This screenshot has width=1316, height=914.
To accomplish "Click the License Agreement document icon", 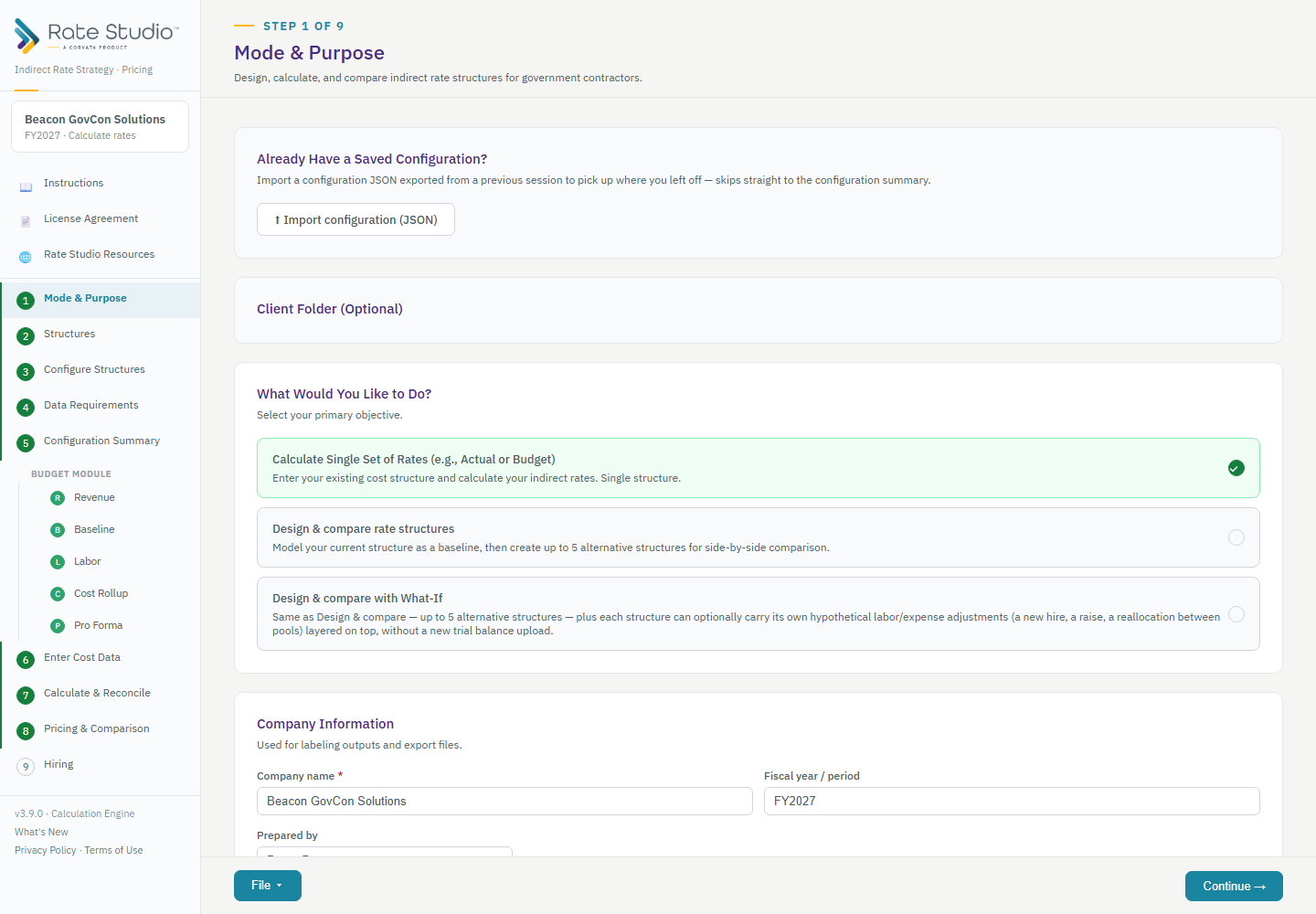I will [x=26, y=222].
